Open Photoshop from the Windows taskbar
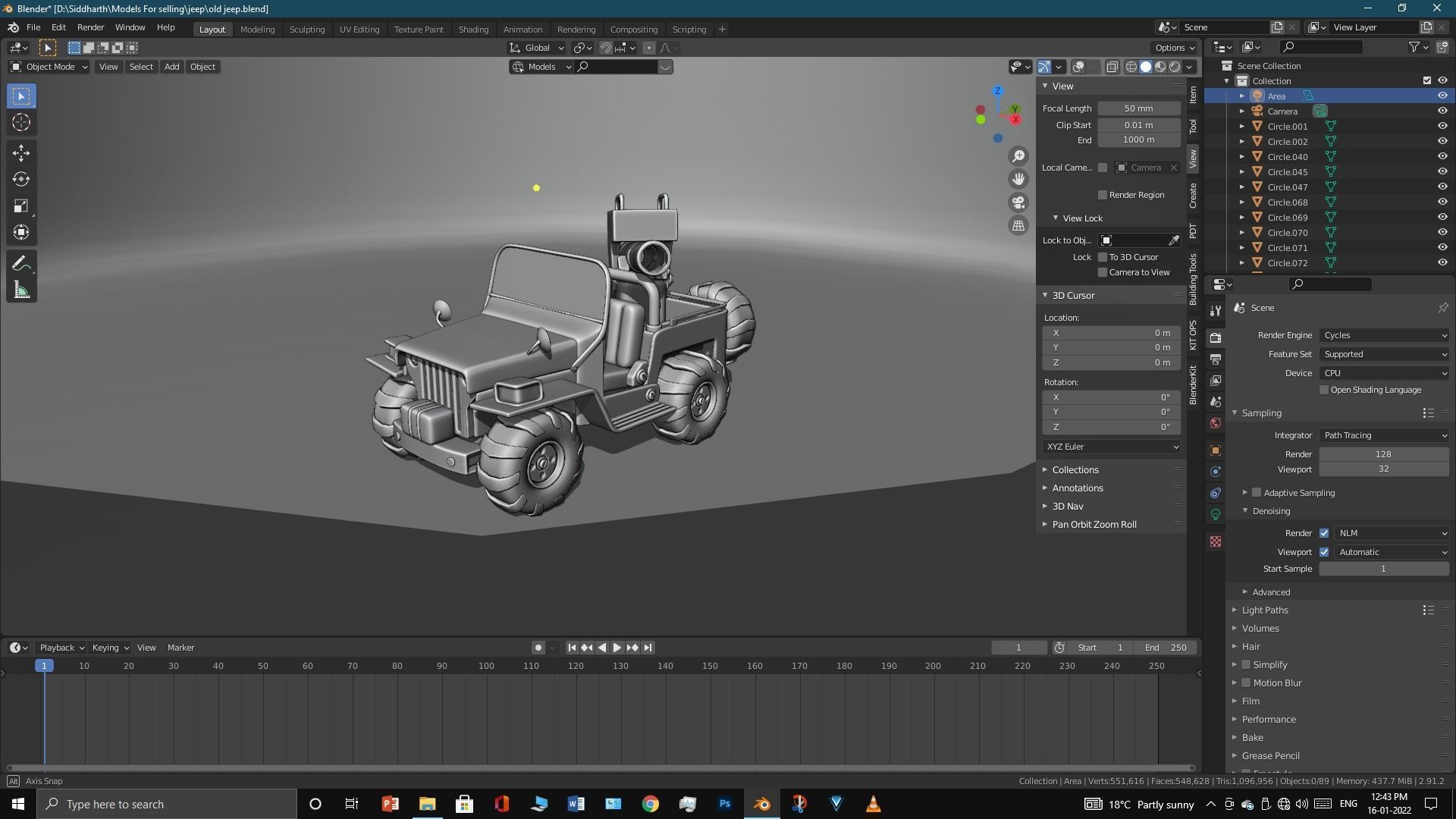Screen dimensions: 1456x819 tap(725, 804)
